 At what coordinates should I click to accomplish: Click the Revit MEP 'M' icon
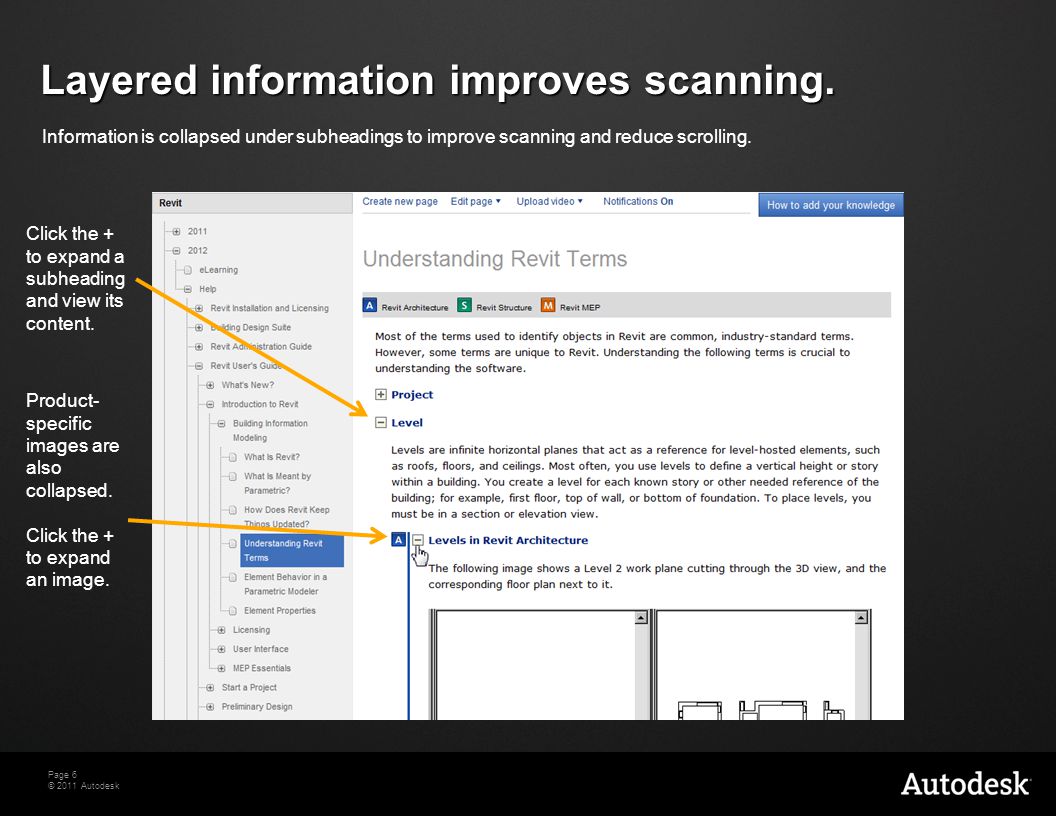(x=548, y=306)
